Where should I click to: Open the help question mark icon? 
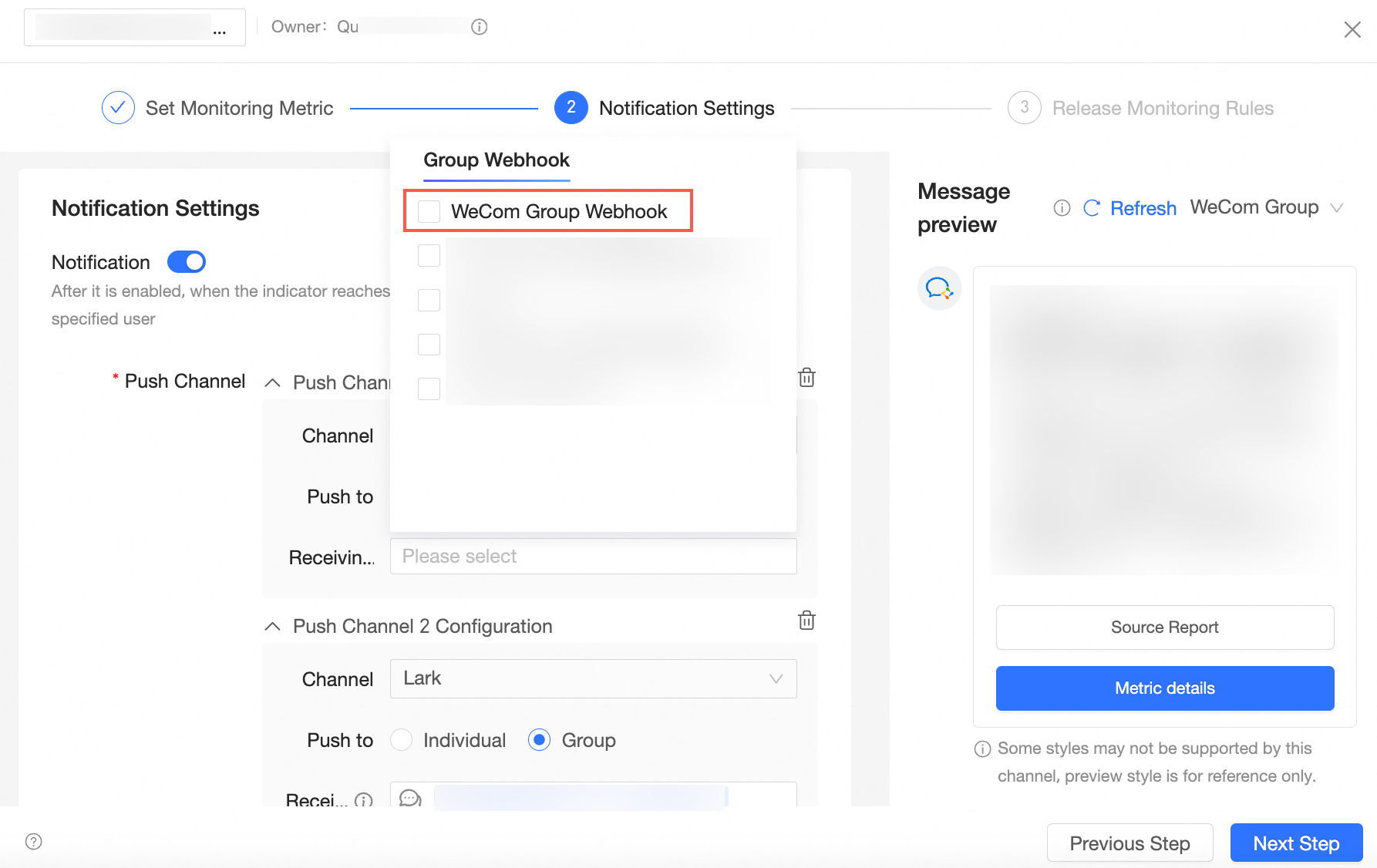34,841
